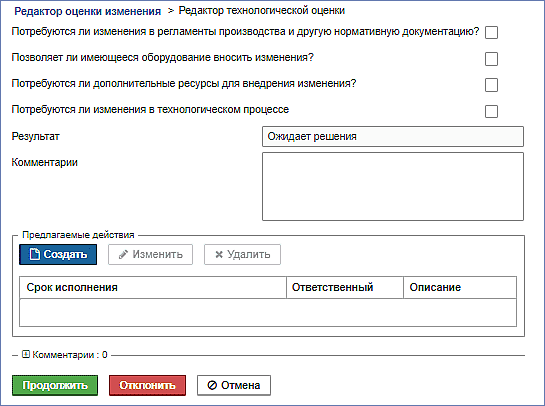This screenshot has width=545, height=406.
Task: Click the Комментарии : 0 label
Action: point(70,355)
